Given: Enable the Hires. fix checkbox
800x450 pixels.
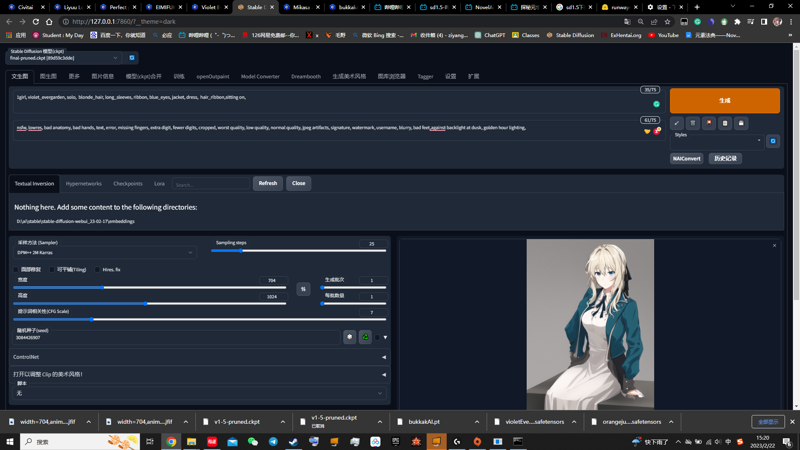Looking at the screenshot, I should pos(97,269).
